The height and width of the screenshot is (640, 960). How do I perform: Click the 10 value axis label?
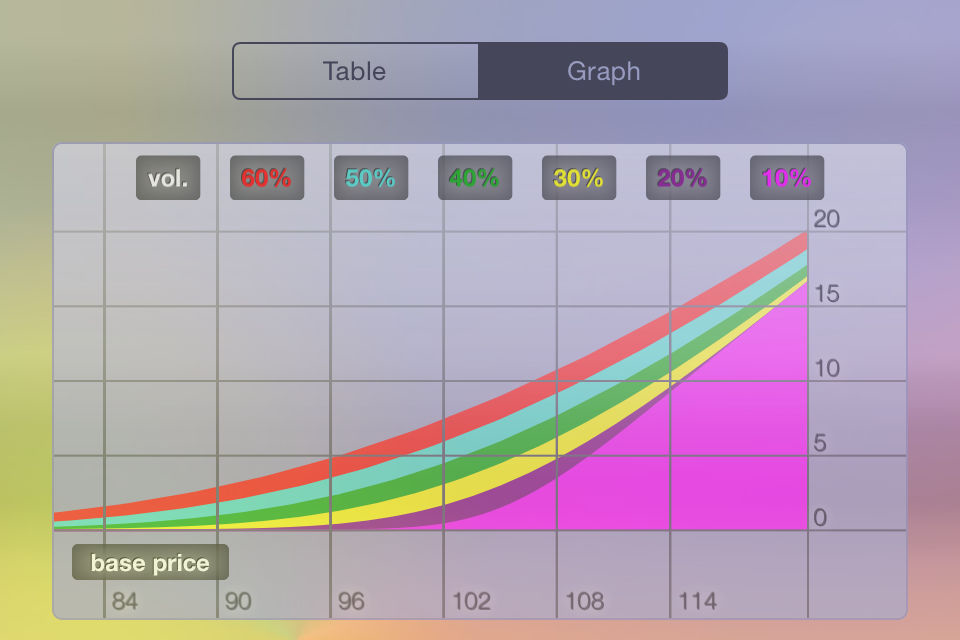(827, 369)
